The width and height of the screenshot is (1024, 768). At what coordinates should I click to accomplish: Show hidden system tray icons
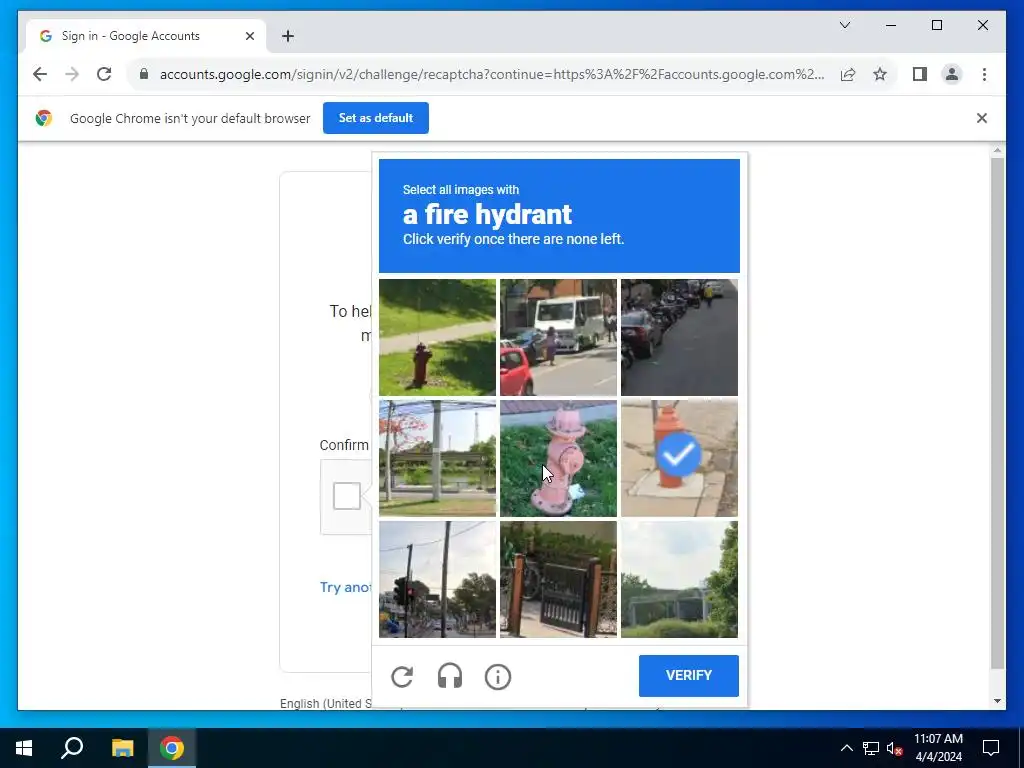[x=846, y=748]
